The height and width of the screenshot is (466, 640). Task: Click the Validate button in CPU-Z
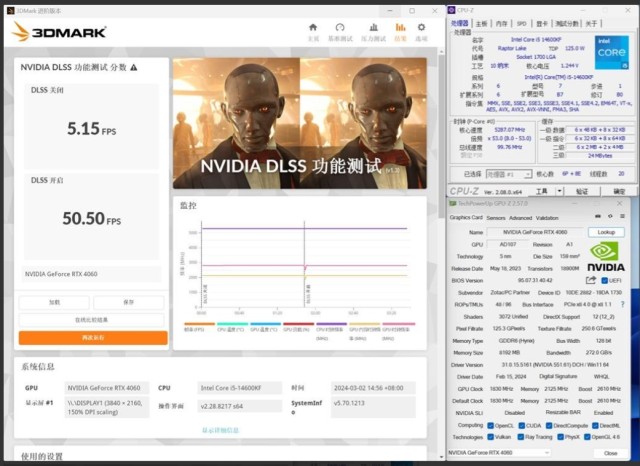[581, 191]
